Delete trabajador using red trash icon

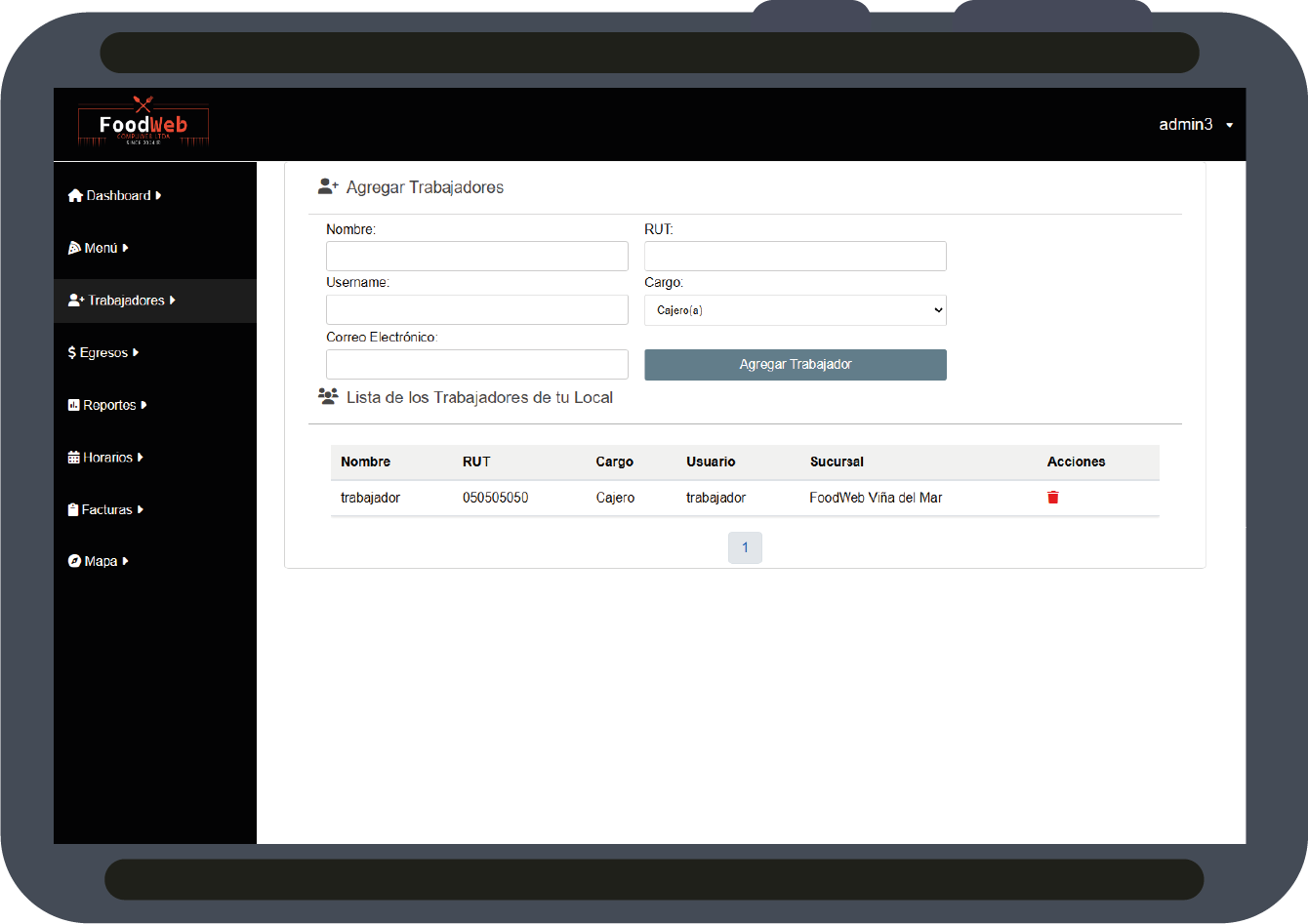coord(1053,498)
